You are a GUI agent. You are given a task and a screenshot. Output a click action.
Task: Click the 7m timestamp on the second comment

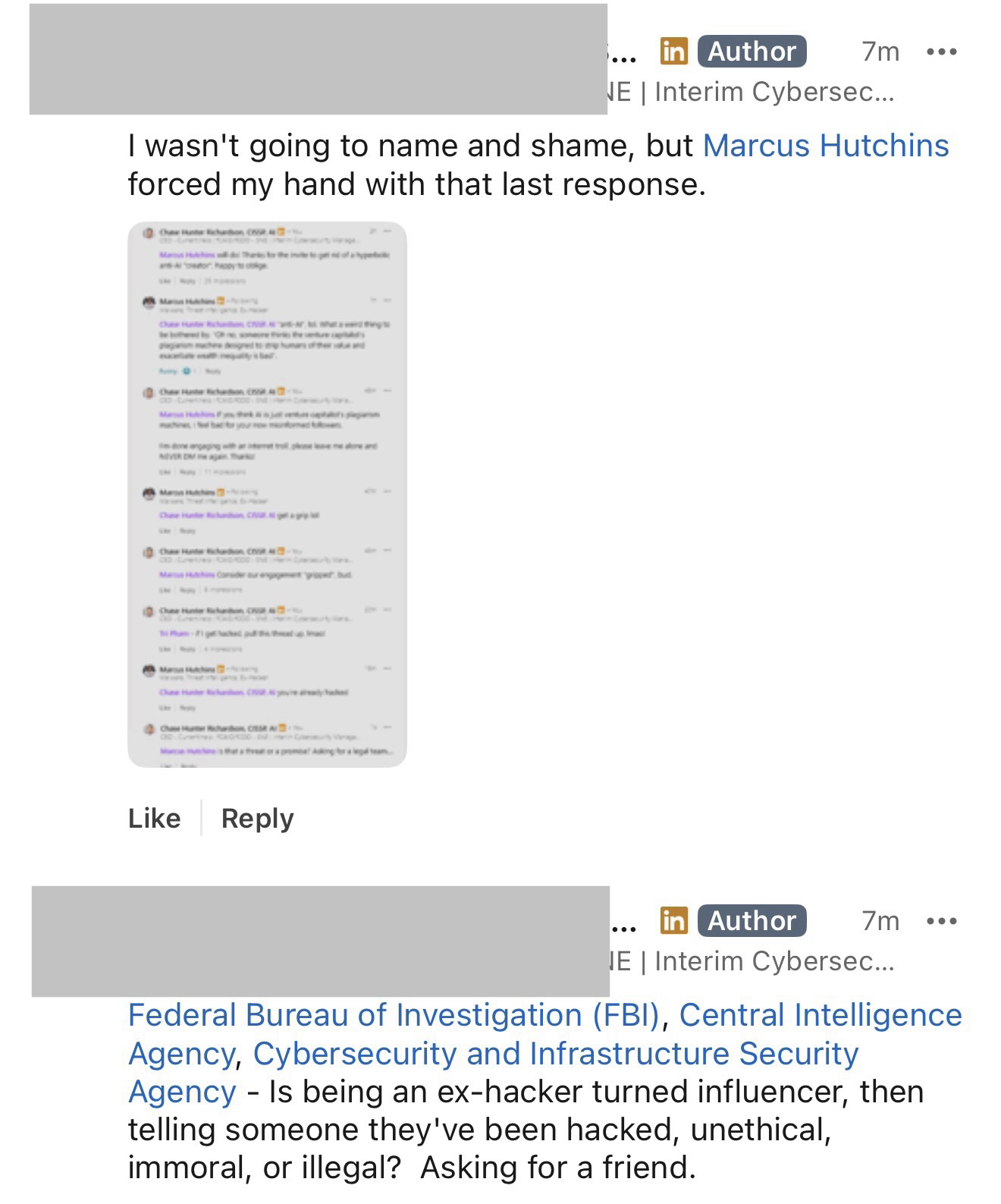pos(880,921)
